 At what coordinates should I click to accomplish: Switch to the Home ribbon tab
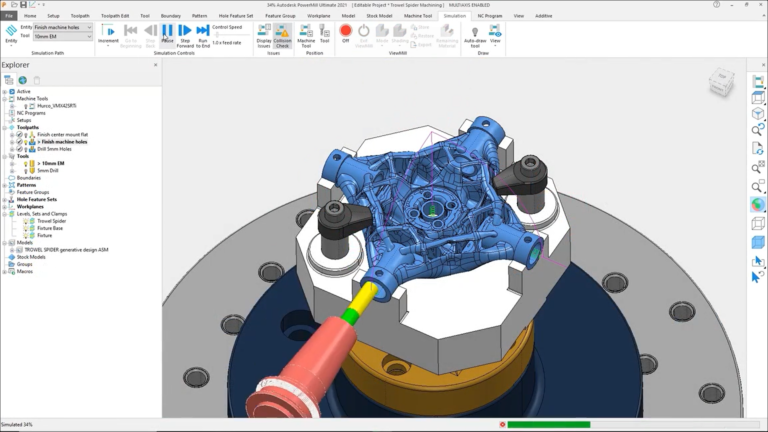30,16
